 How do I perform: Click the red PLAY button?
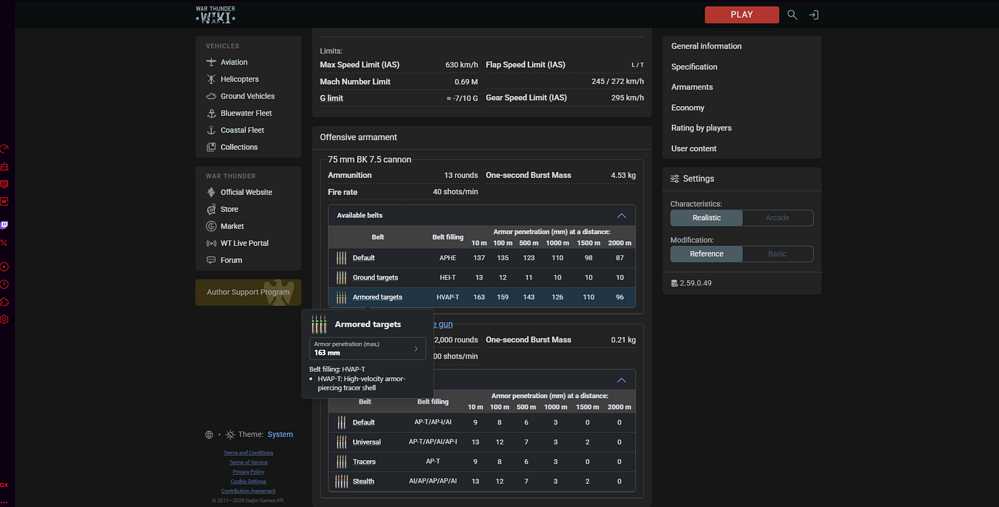pyautogui.click(x=742, y=15)
